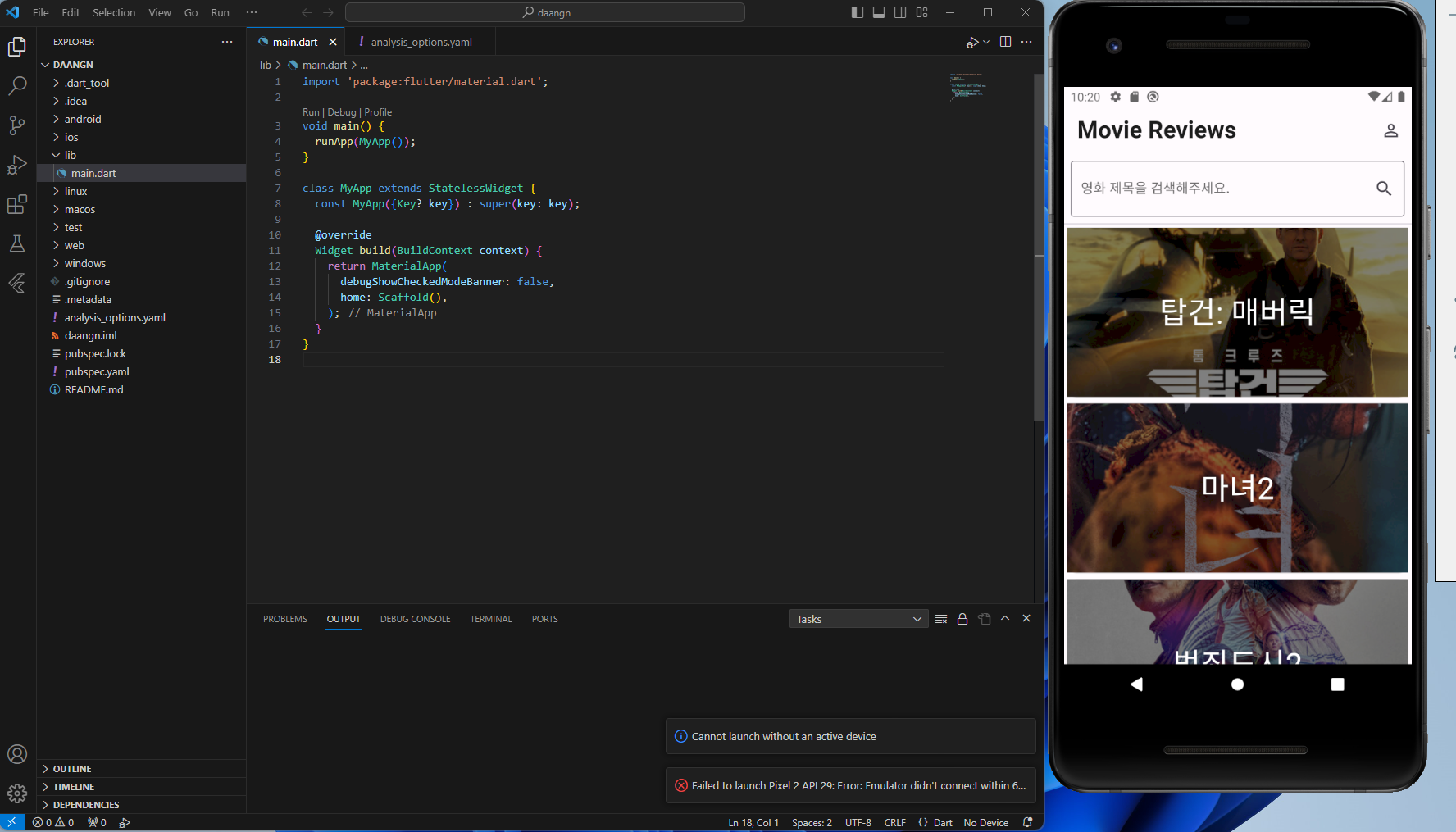Open the Testing flask view
The width and height of the screenshot is (1456, 832).
pos(17,243)
